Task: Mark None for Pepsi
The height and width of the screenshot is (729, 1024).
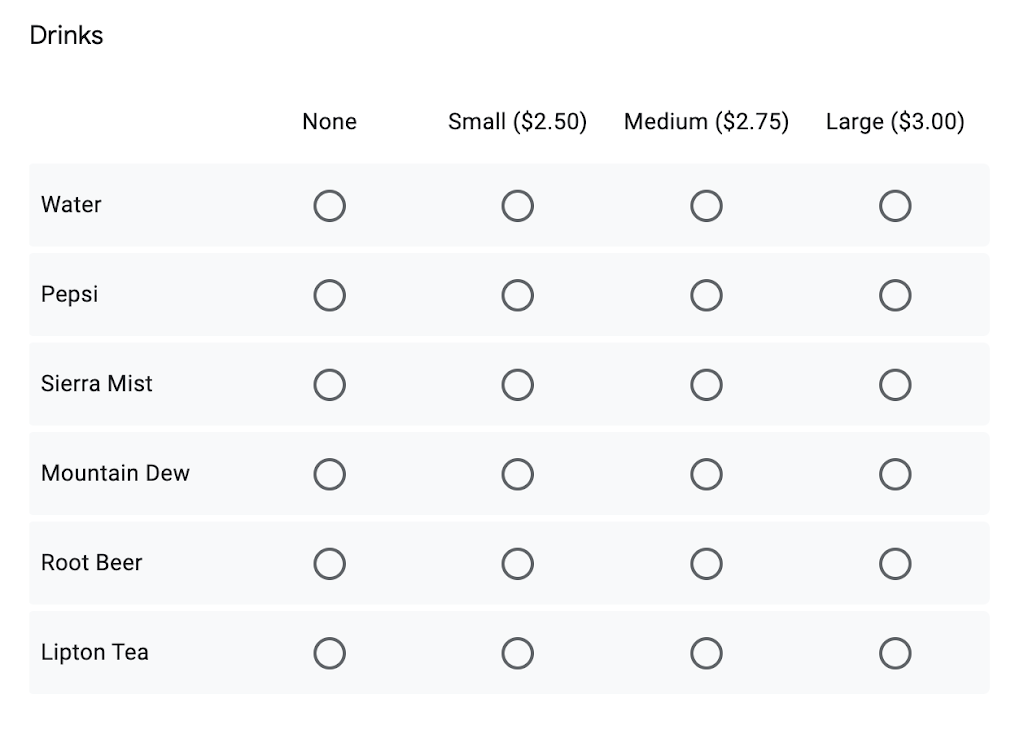Action: (x=329, y=295)
